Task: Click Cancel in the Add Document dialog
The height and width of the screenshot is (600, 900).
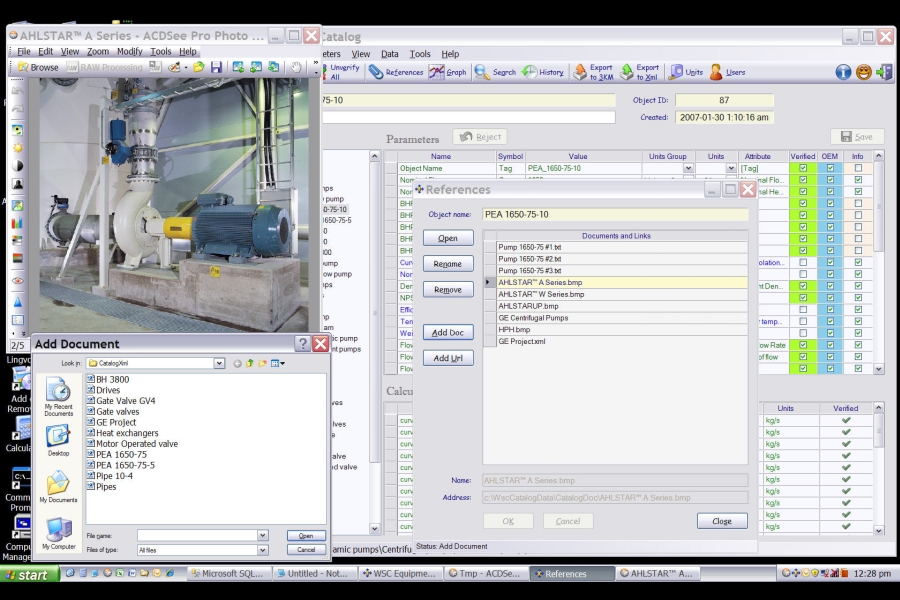Action: [x=306, y=549]
